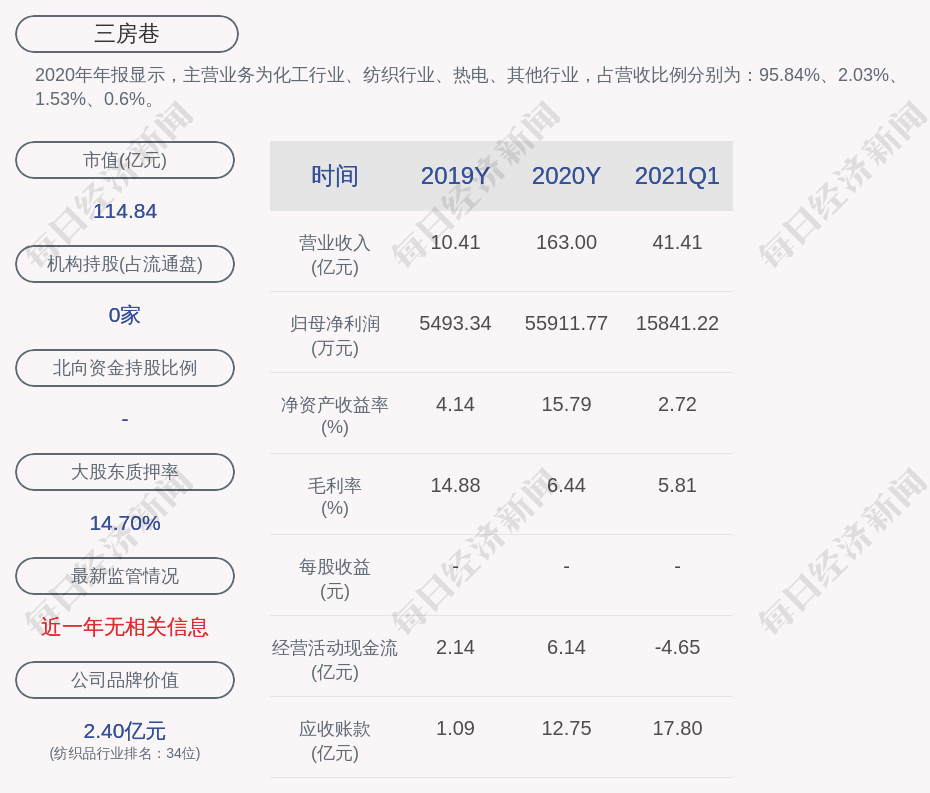
Task: Click net profit value 5493.34
Action: click(456, 323)
